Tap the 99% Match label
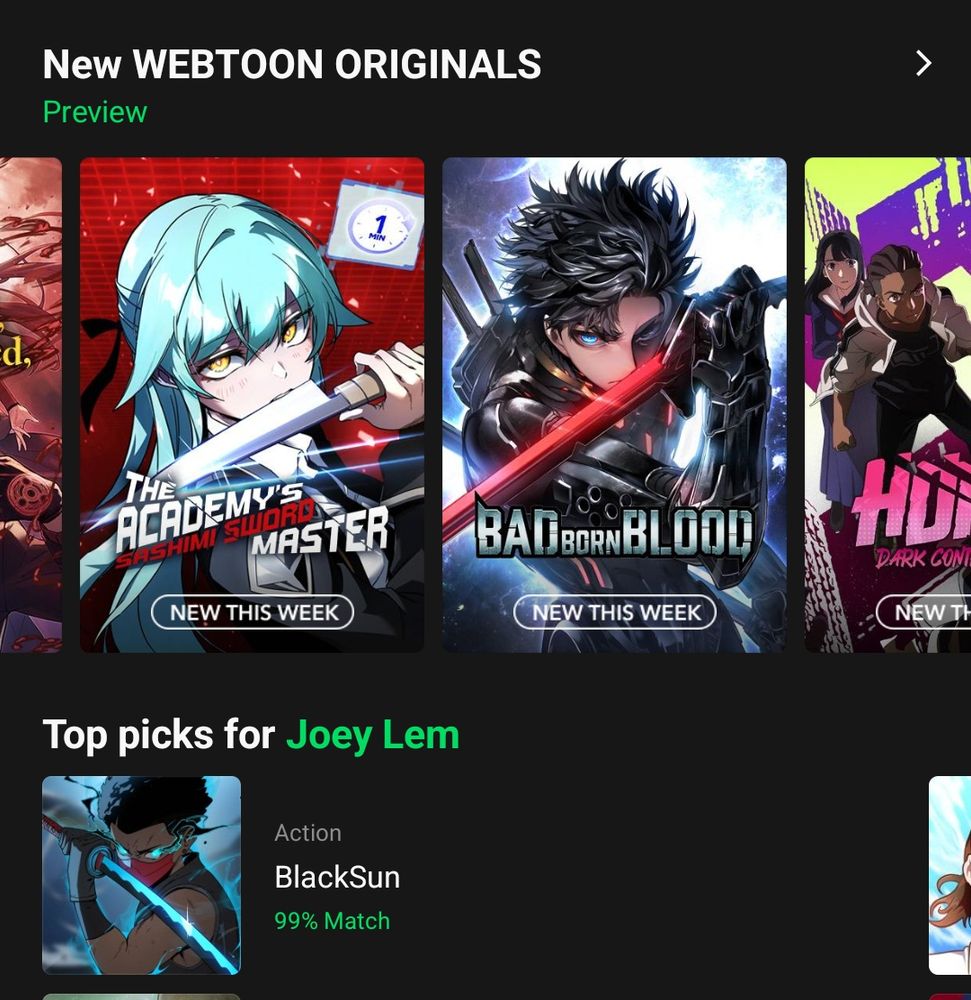Screen dimensions: 971x1000 pyautogui.click(x=332, y=921)
